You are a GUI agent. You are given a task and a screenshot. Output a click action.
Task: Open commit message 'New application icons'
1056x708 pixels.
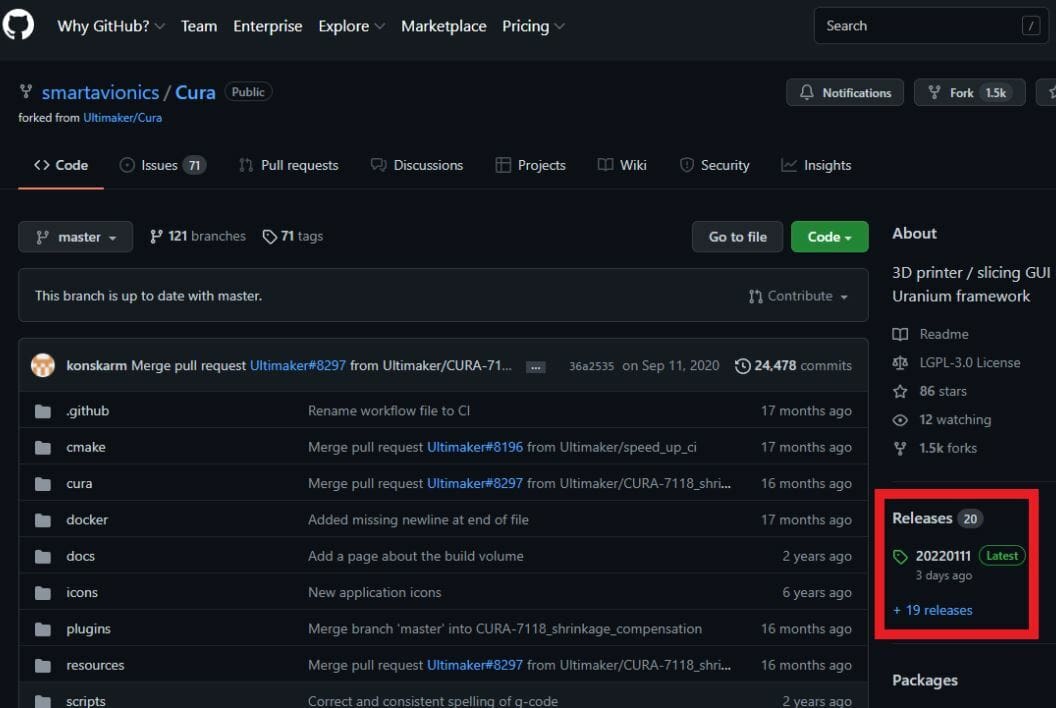[x=374, y=593]
